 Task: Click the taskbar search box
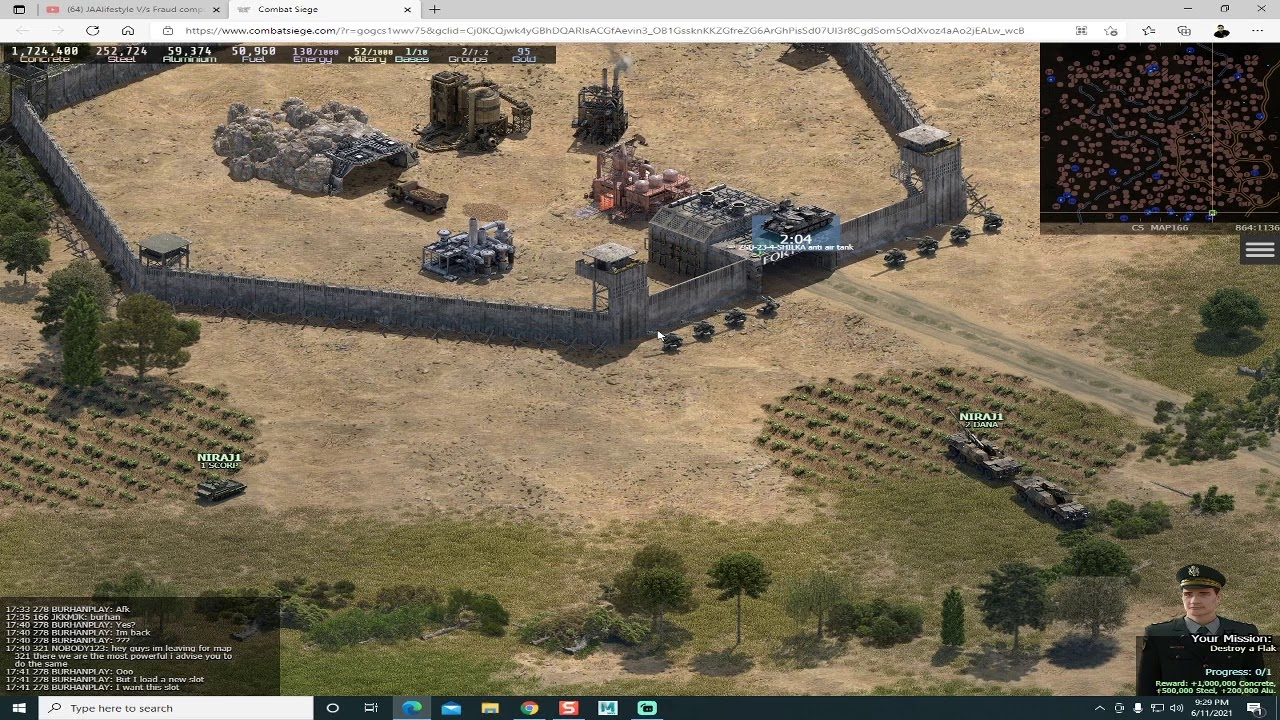point(176,708)
